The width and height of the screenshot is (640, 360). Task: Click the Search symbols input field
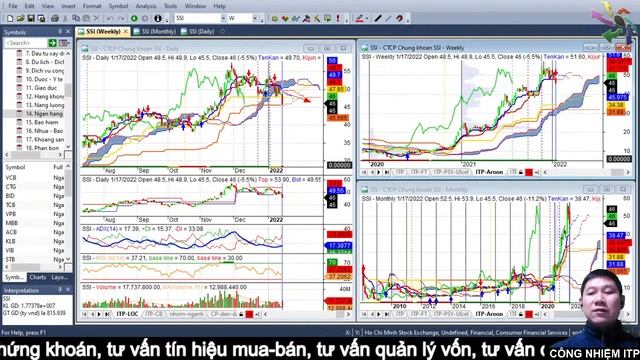tap(25, 43)
